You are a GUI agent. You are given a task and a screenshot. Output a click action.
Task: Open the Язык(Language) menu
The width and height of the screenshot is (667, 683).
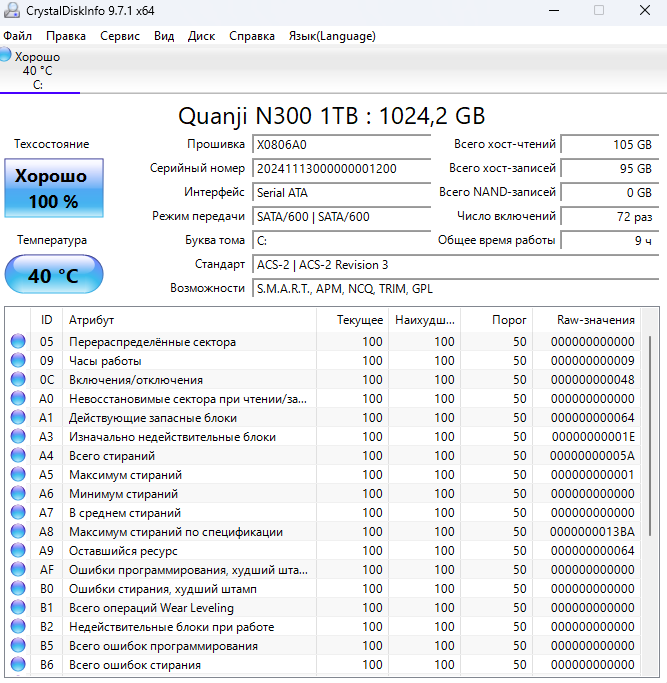click(332, 36)
